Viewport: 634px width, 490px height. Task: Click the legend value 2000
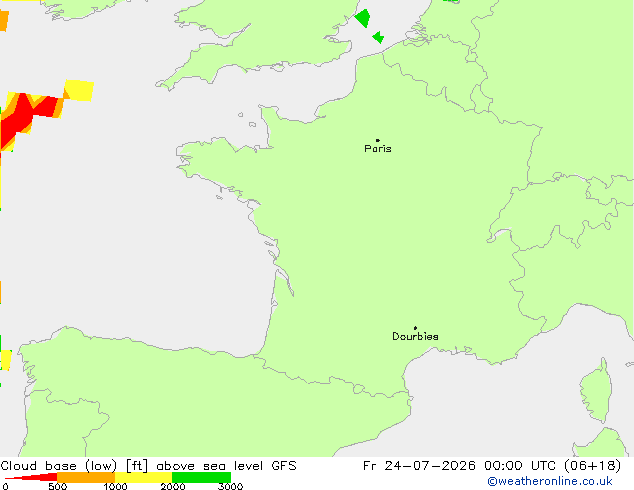click(x=173, y=486)
